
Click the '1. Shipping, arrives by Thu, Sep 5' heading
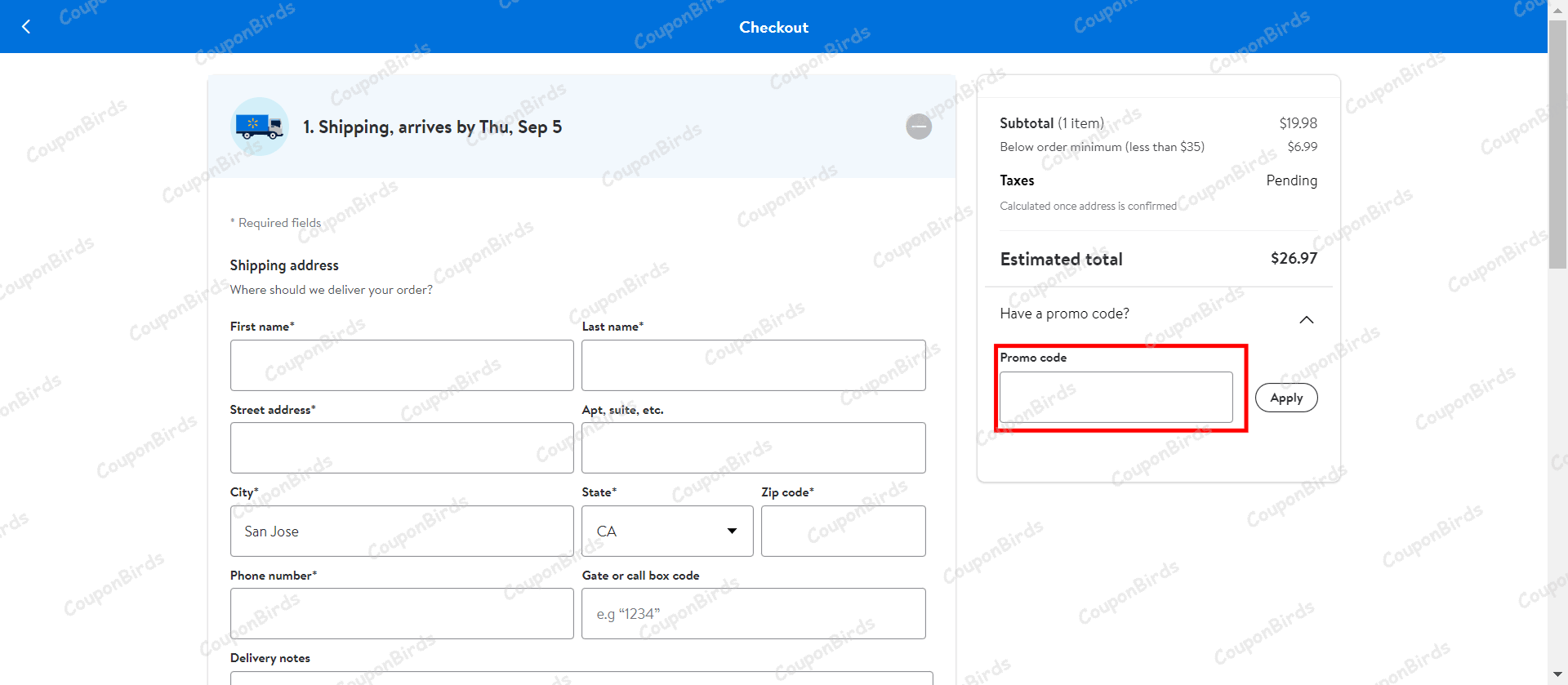click(432, 127)
